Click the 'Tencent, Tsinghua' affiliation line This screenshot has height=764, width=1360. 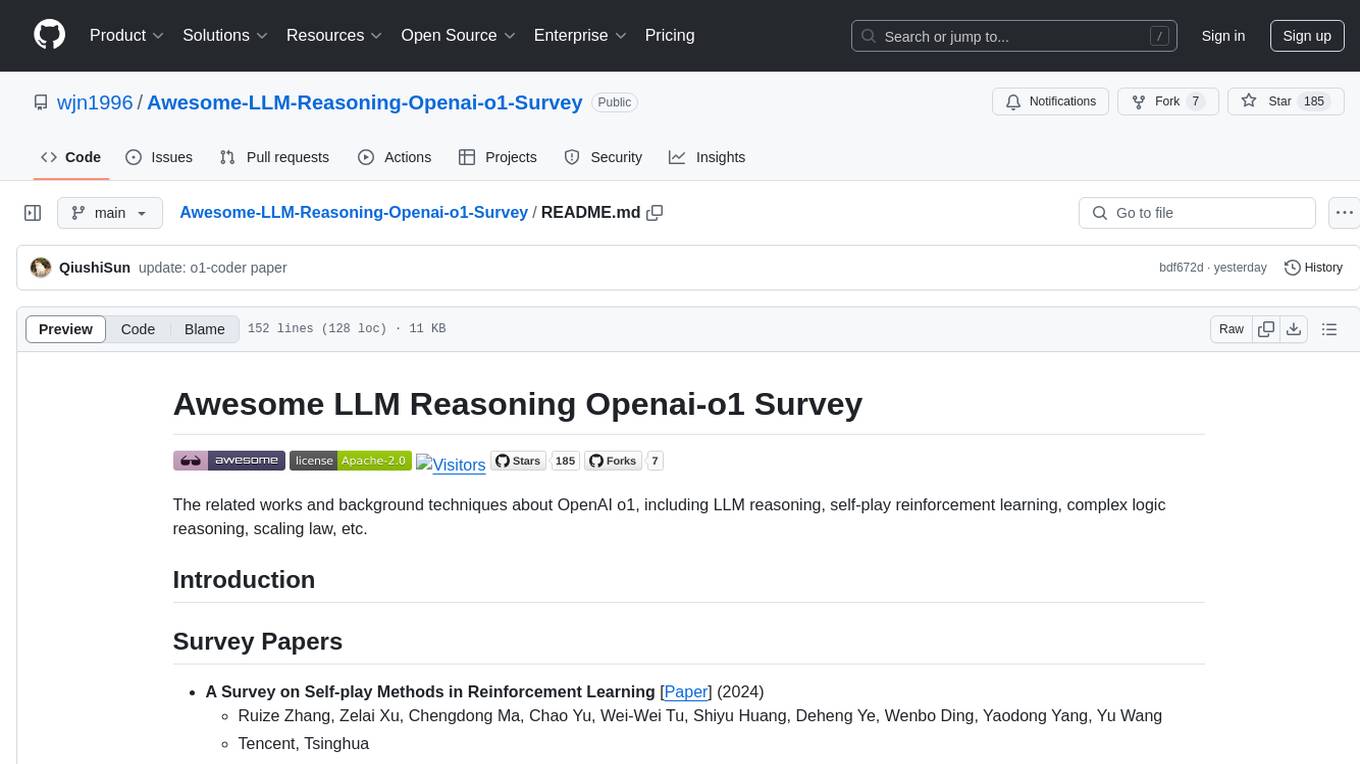303,743
